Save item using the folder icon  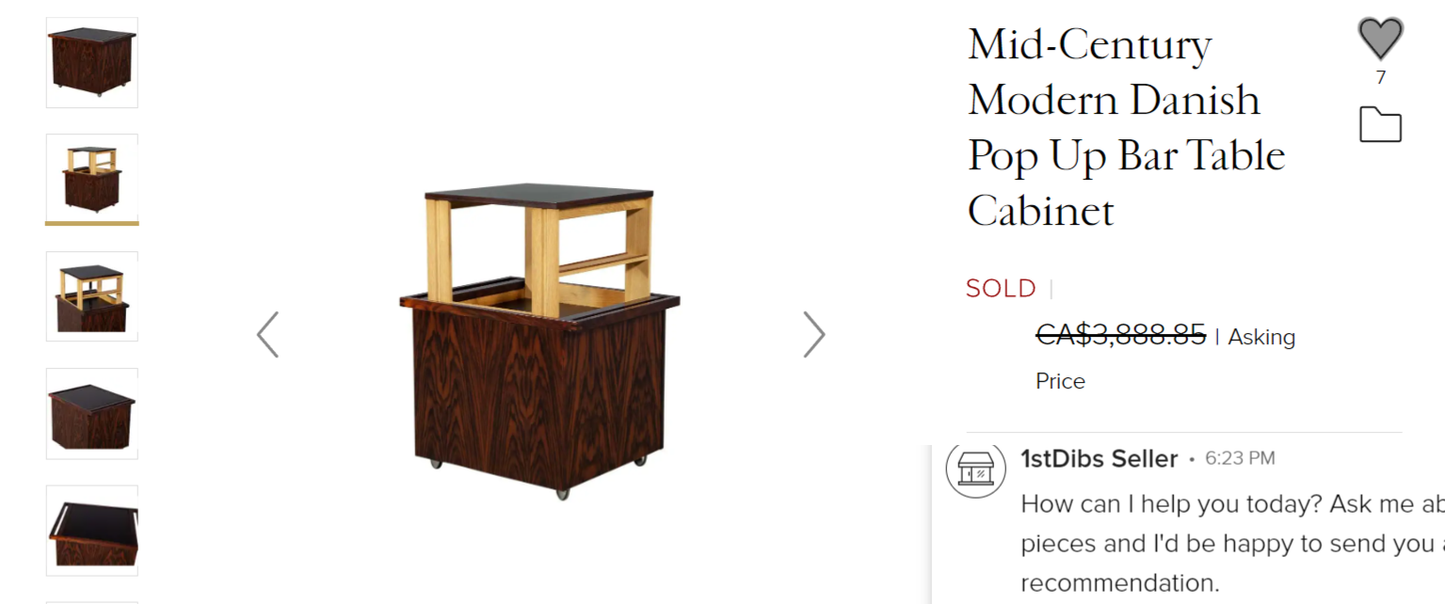1380,125
